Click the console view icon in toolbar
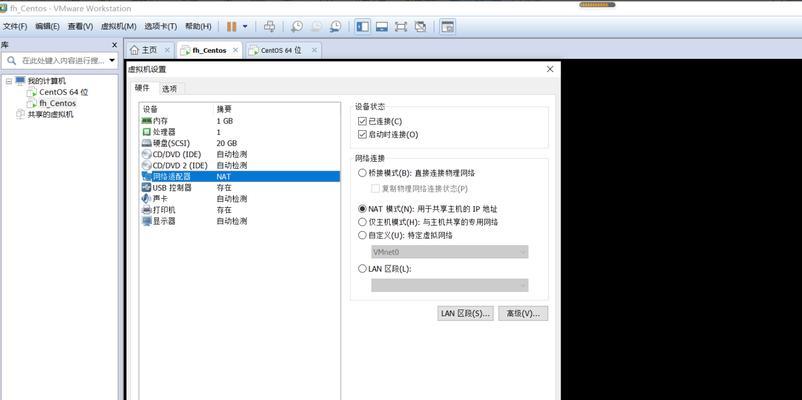Screen dimensions: 802x400 coord(448,27)
